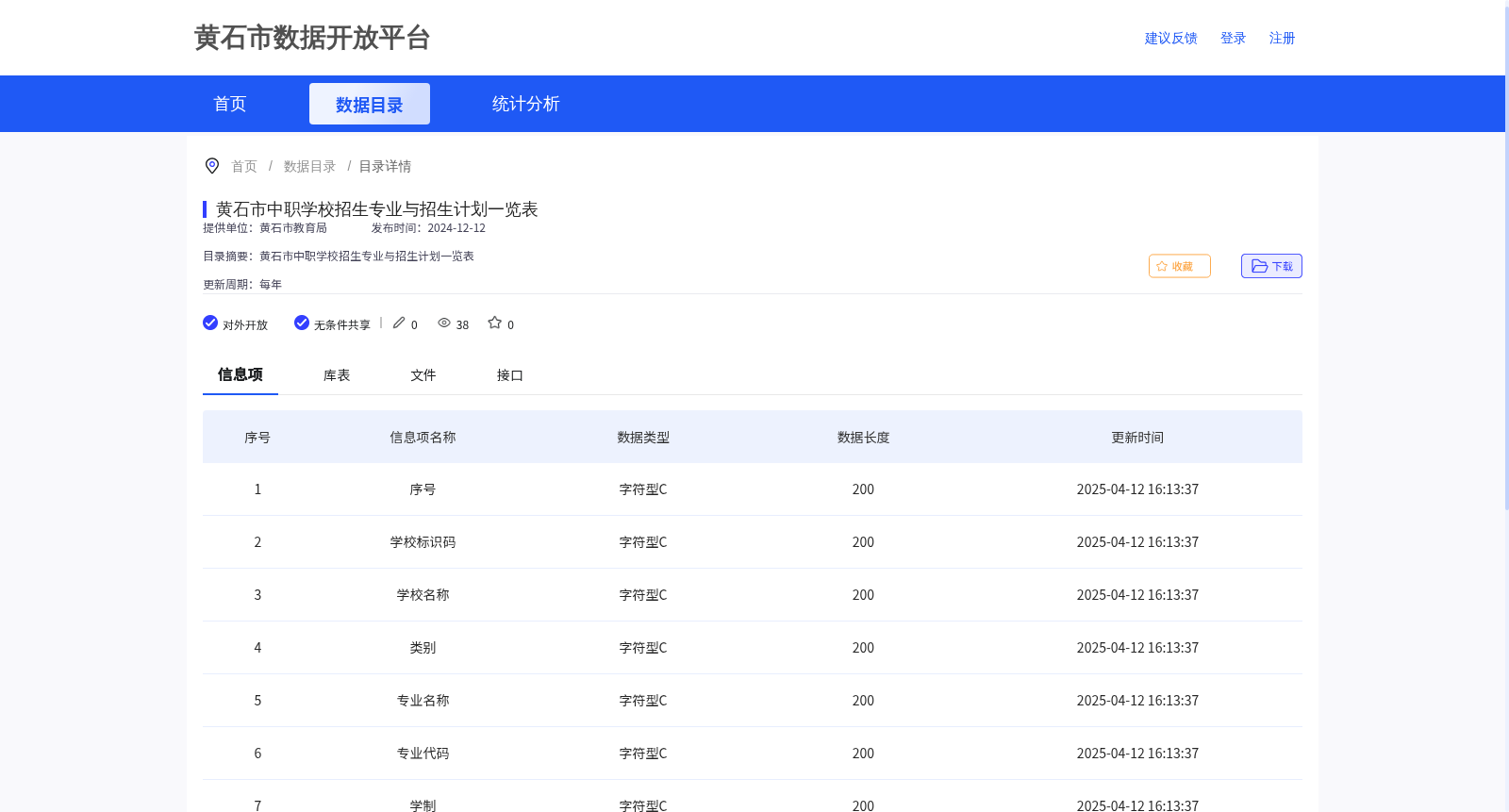Click the 黄石市数据开放平台 site title
Image resolution: width=1509 pixels, height=812 pixels.
[312, 38]
